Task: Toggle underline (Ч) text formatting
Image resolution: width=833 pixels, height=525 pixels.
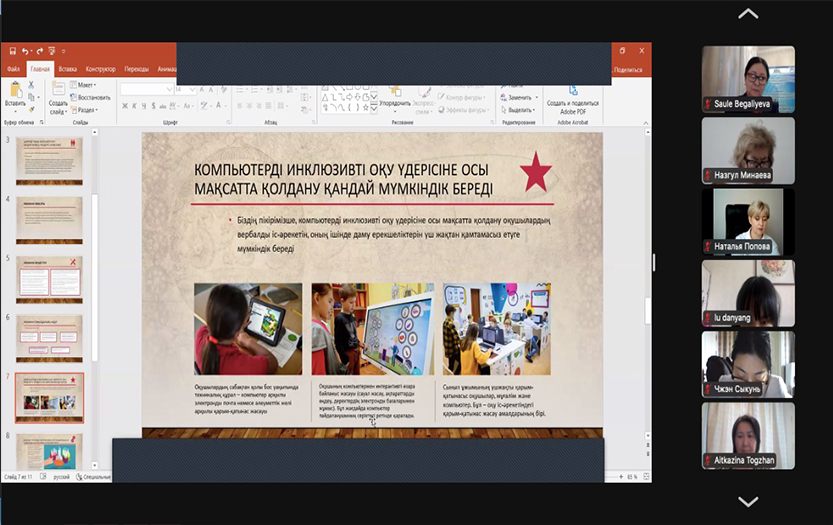Action: click(x=145, y=105)
